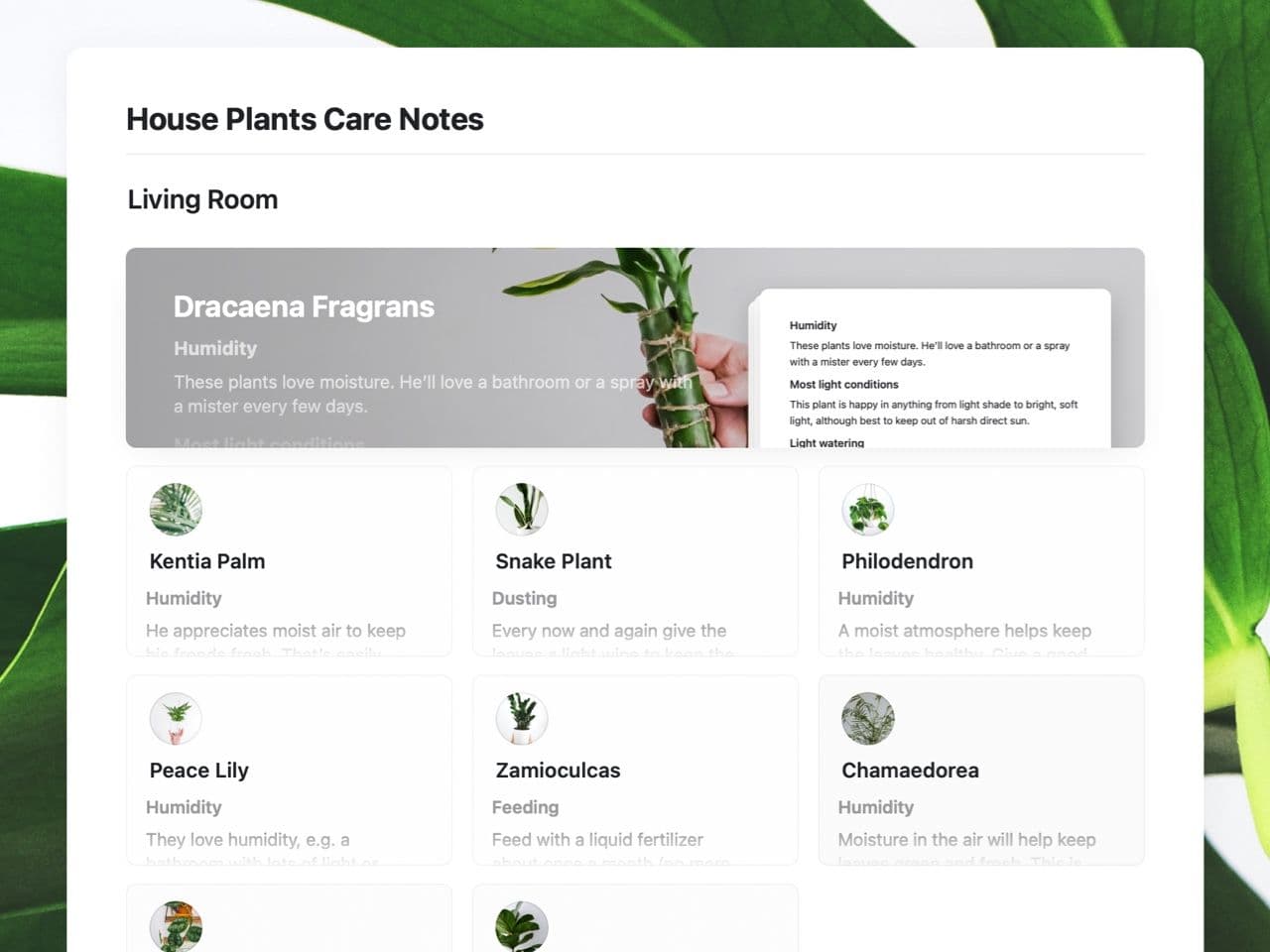Click the Snake Plant round icon

point(522,510)
